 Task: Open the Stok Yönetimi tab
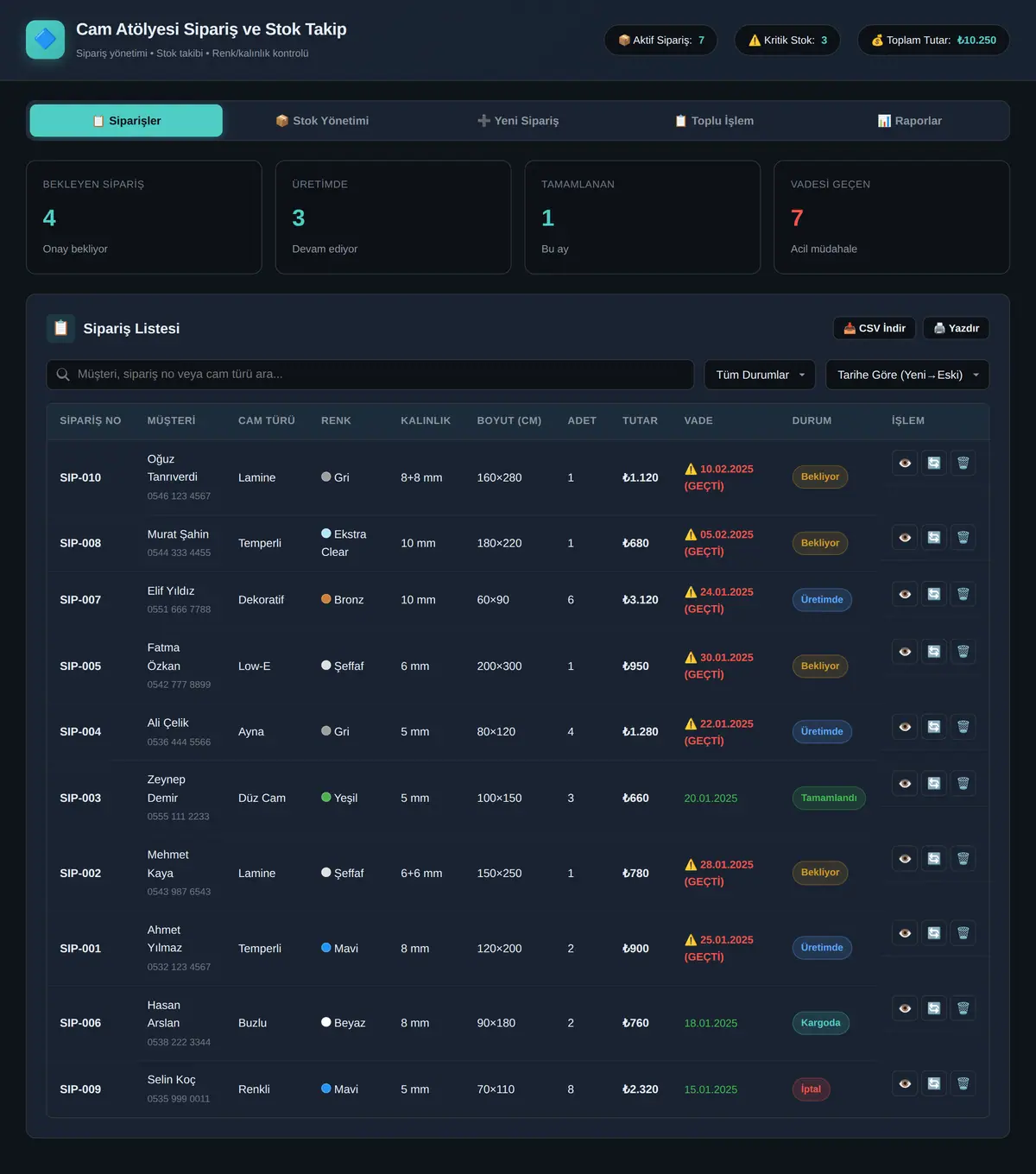tap(322, 121)
